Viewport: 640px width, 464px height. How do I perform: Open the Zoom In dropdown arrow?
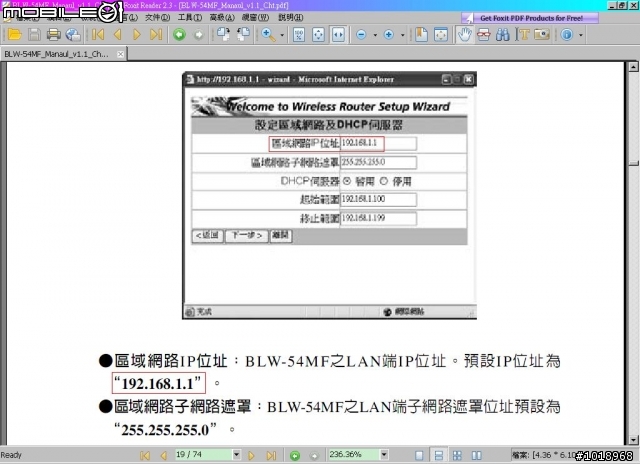click(403, 35)
